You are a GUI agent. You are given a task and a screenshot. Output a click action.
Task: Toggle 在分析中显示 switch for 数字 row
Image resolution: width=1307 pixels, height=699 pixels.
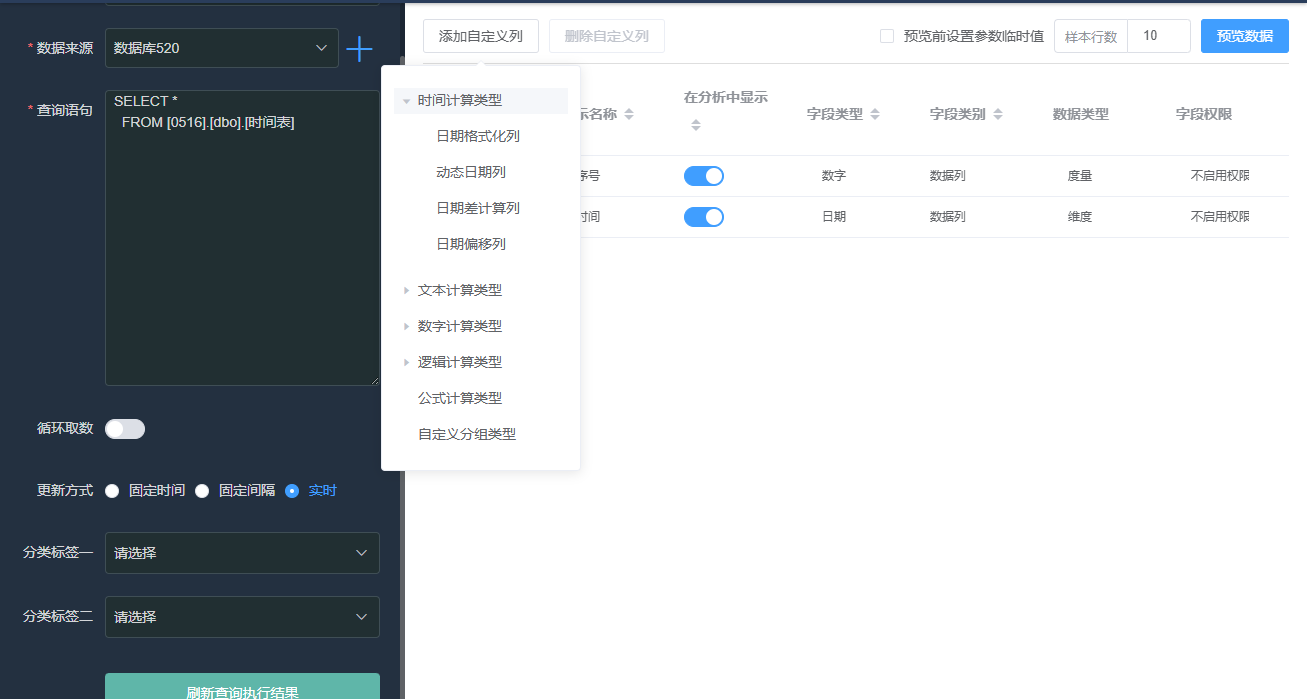click(704, 176)
